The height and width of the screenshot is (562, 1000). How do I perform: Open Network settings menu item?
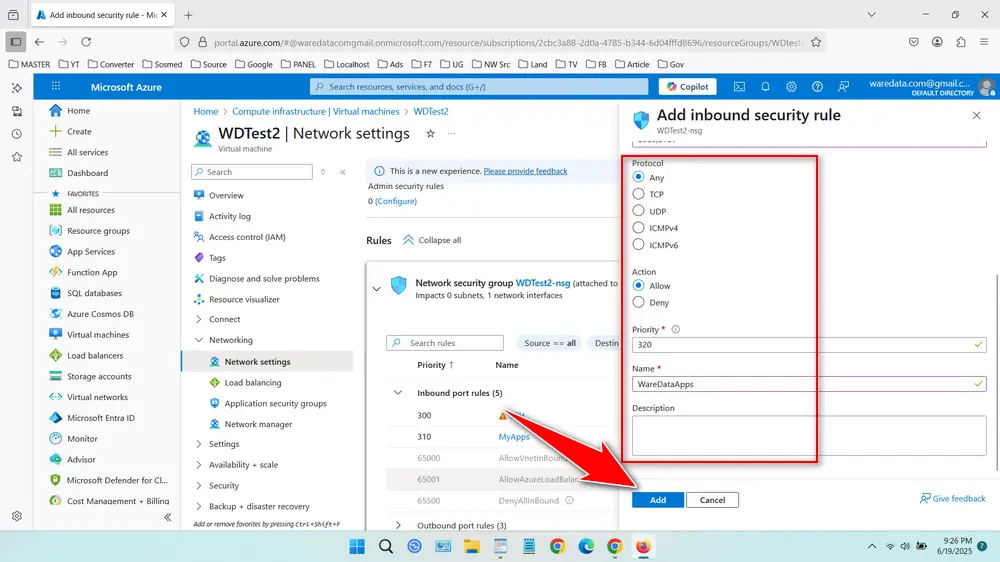pyautogui.click(x=267, y=362)
